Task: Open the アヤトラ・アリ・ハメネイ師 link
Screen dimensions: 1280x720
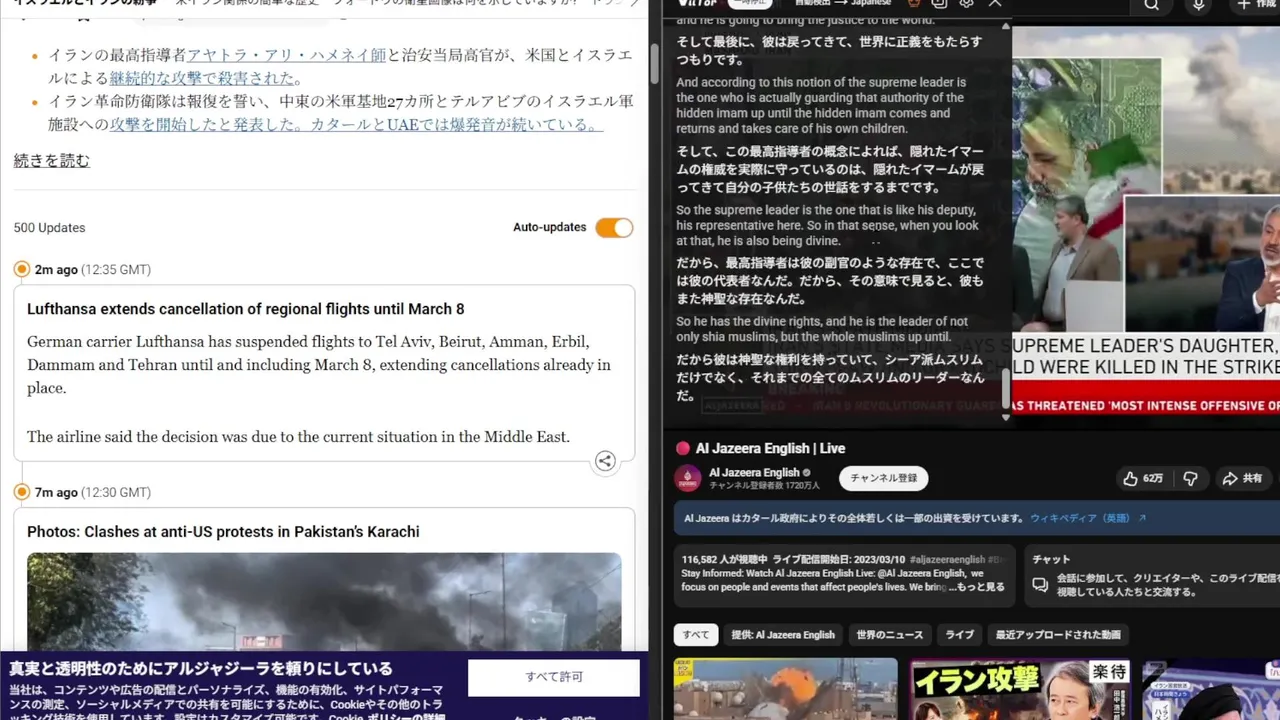Action: tap(286, 55)
